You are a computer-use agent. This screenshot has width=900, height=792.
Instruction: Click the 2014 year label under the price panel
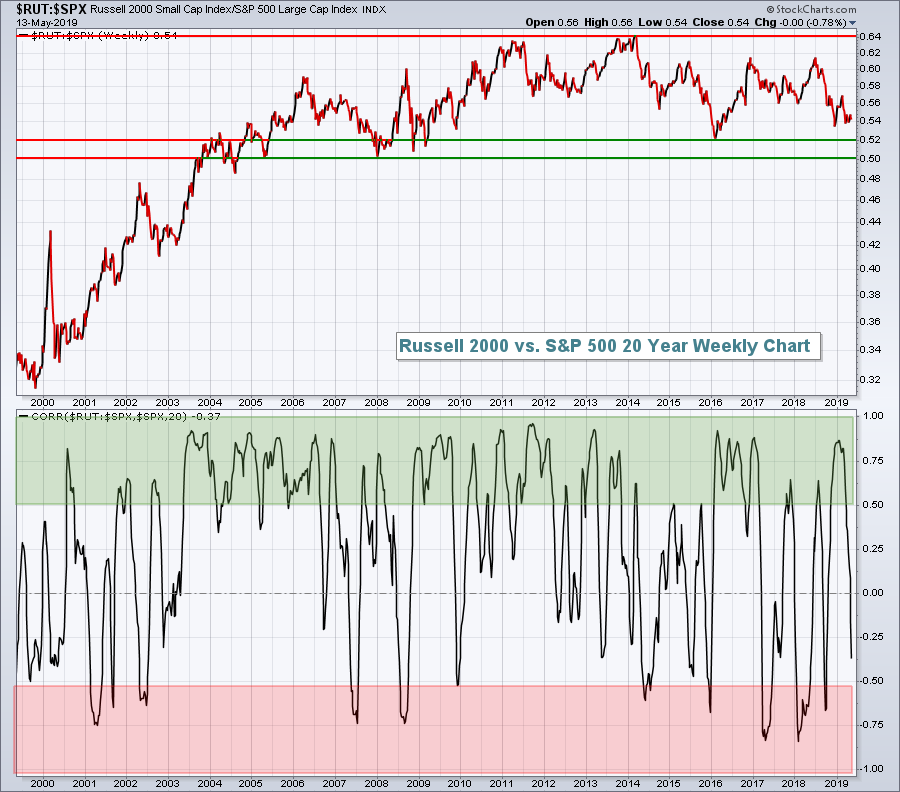pyautogui.click(x=627, y=403)
